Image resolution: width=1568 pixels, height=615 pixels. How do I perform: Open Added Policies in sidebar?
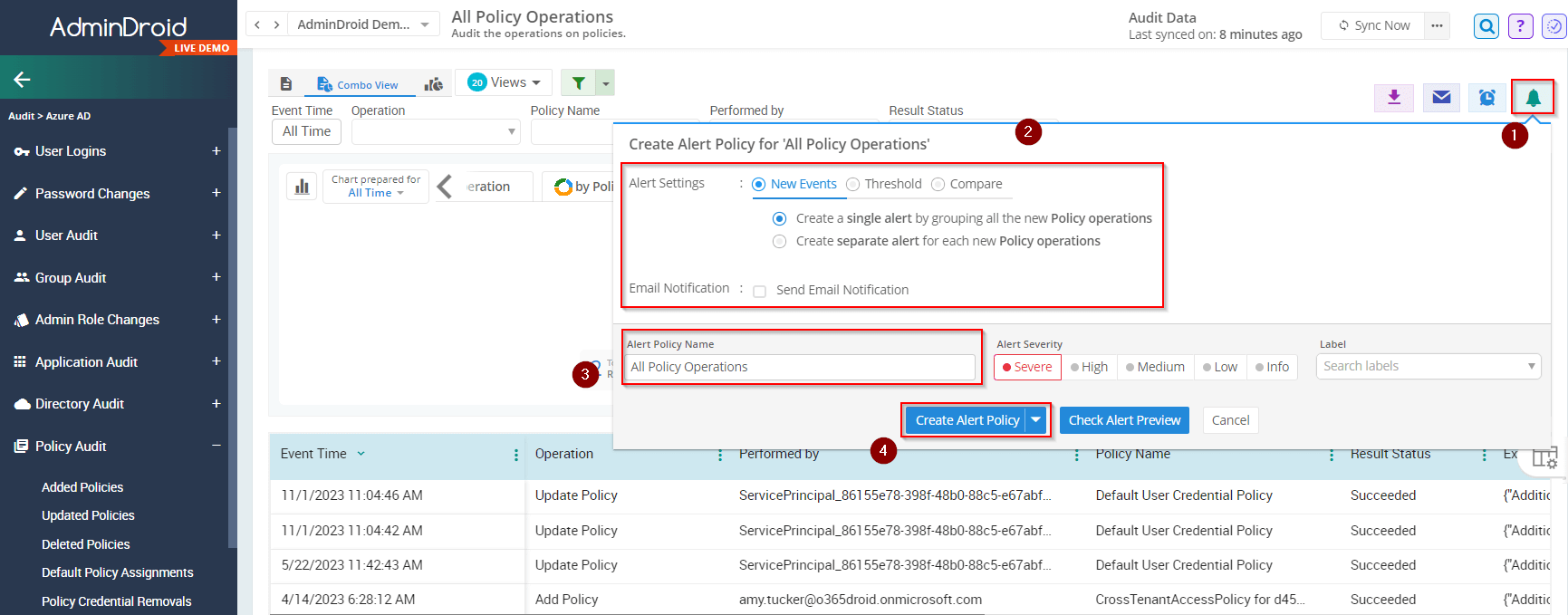tap(82, 487)
